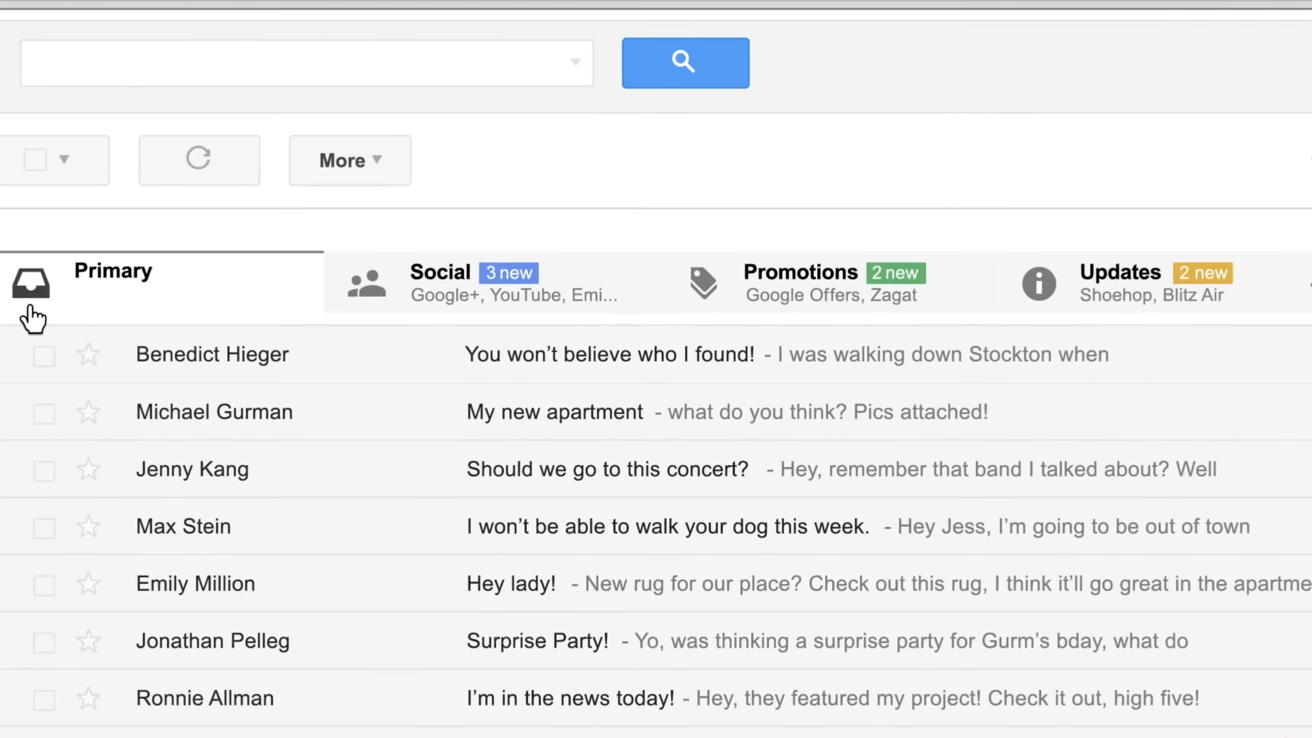This screenshot has width=1312, height=738.
Task: Star the Ronnie Allman email
Action: 89,698
